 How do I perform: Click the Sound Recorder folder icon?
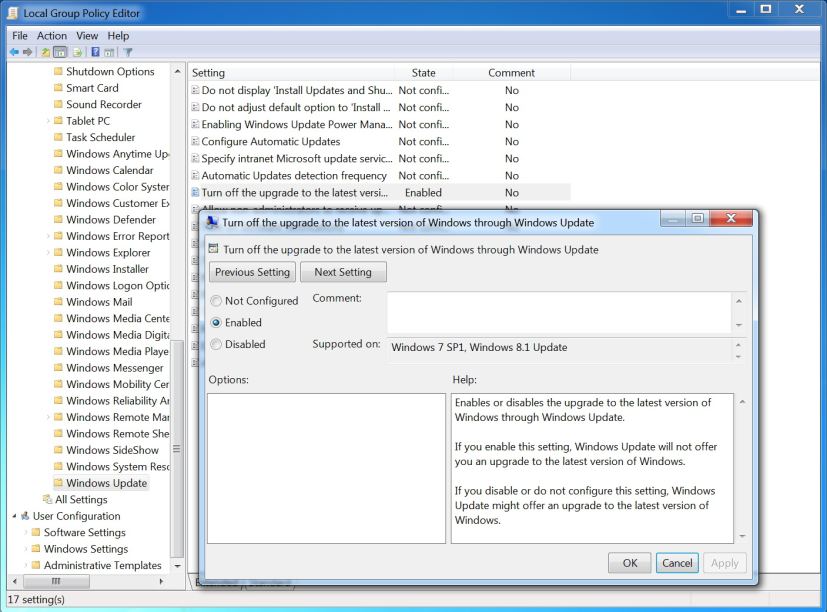(58, 104)
